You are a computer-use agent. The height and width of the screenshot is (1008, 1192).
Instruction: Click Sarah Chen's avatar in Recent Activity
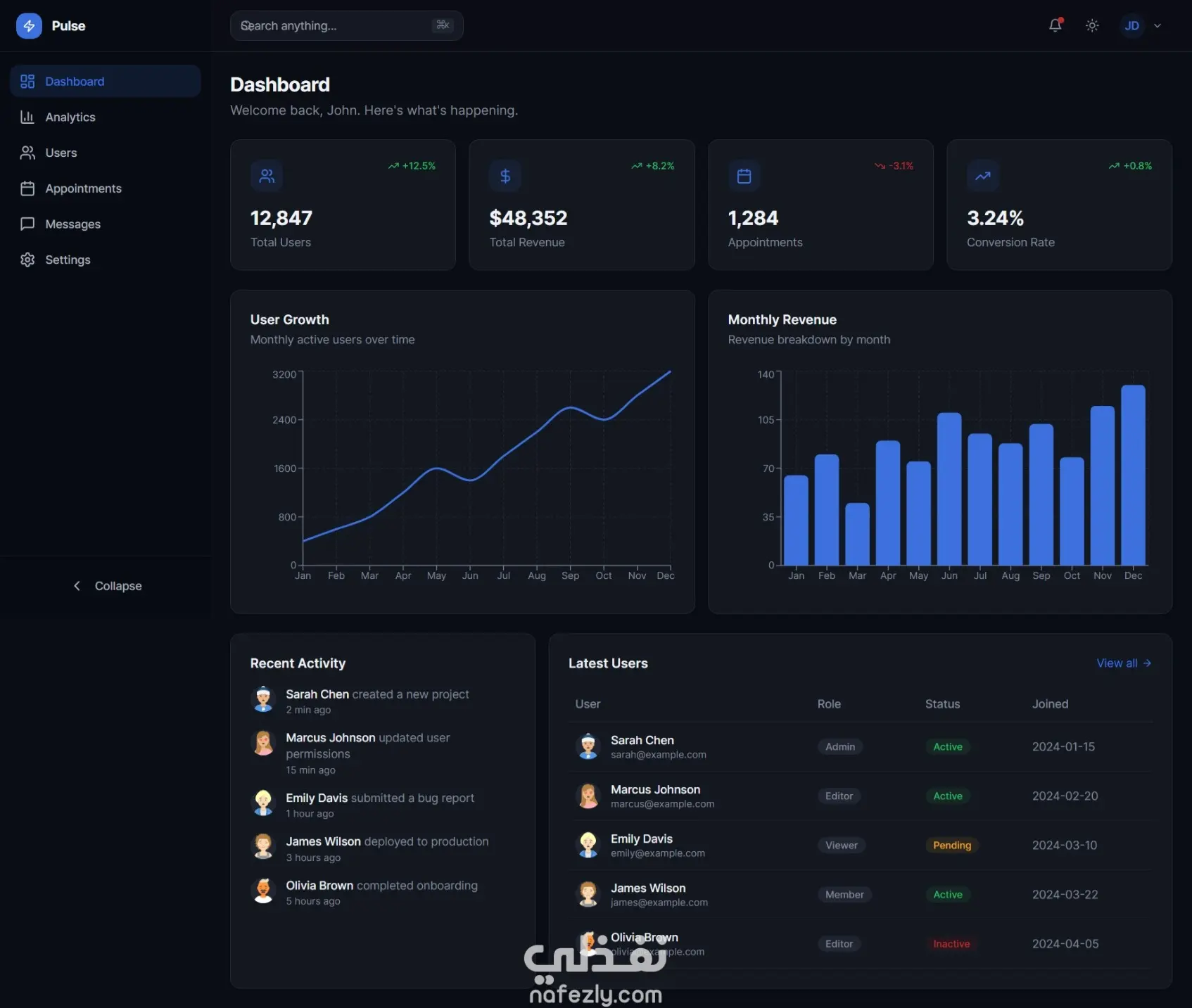263,699
